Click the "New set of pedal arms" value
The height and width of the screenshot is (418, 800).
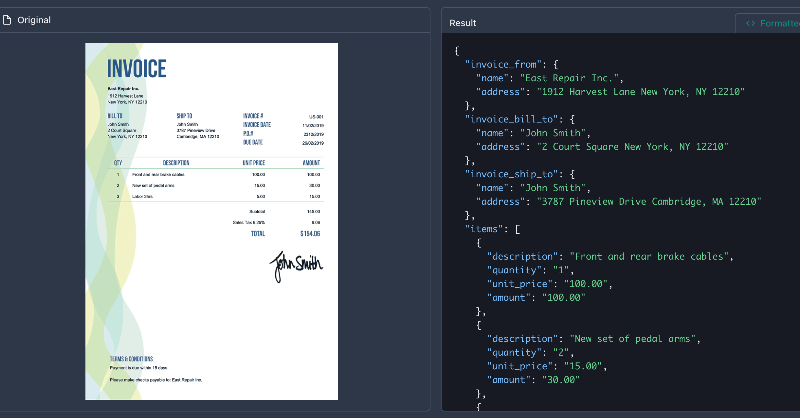(633, 339)
